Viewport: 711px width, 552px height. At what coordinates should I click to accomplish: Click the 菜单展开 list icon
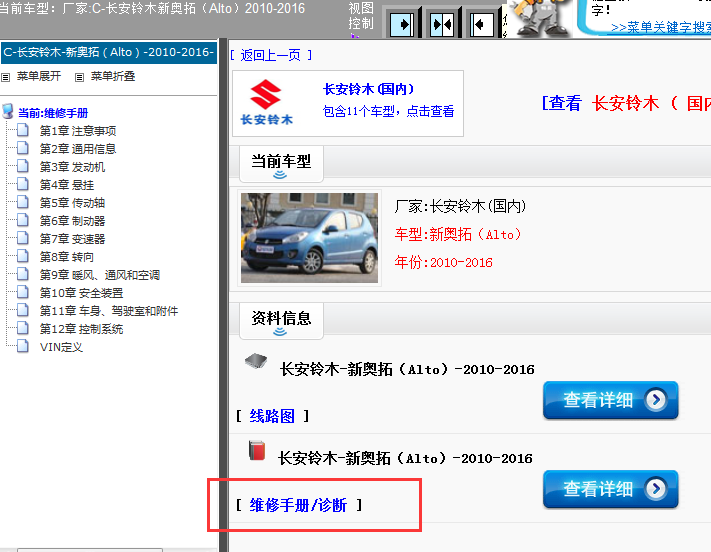coord(5,77)
